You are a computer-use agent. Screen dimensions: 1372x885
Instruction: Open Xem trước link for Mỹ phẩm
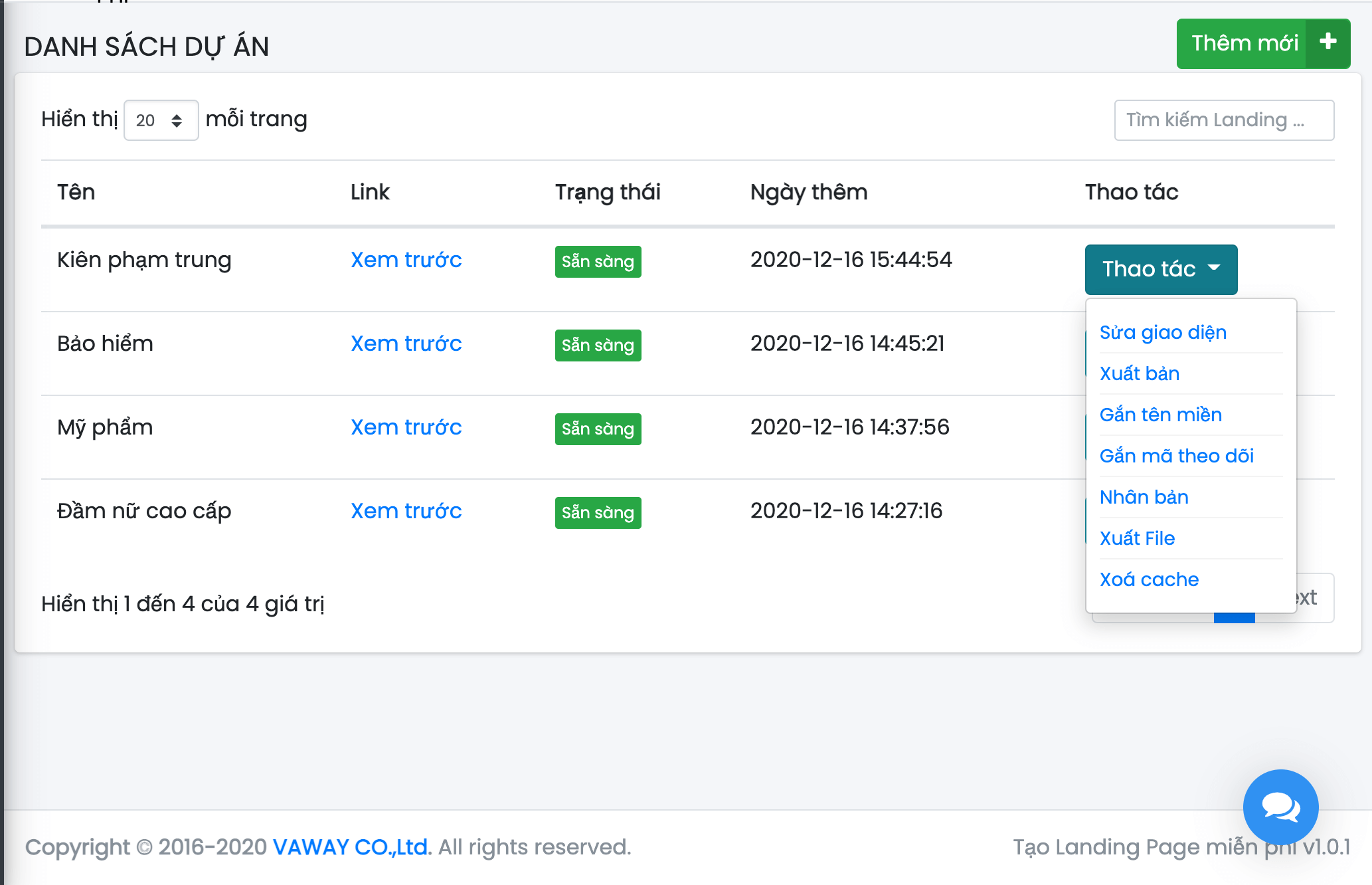(x=406, y=427)
